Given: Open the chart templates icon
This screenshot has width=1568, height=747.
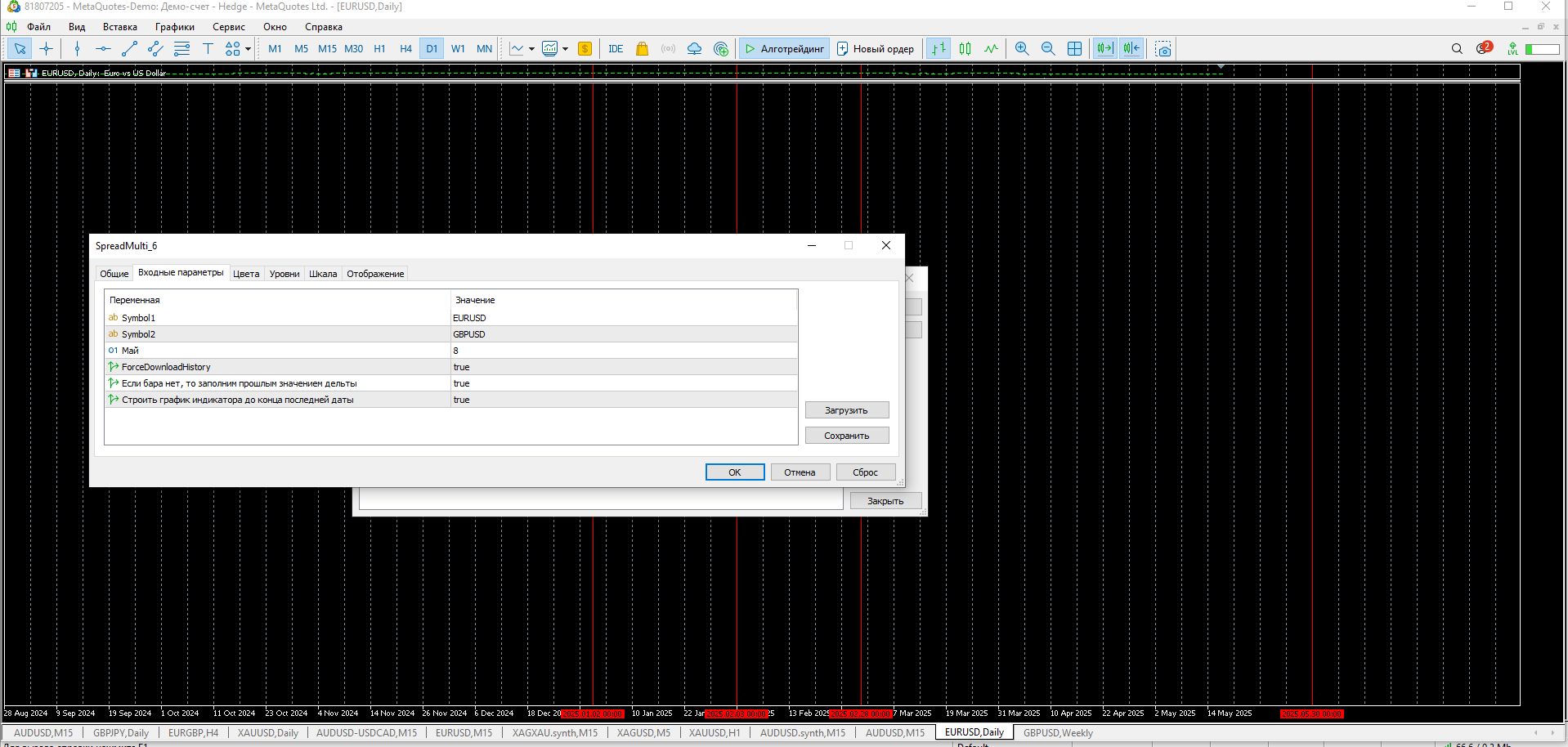Looking at the screenshot, I should [x=550, y=49].
